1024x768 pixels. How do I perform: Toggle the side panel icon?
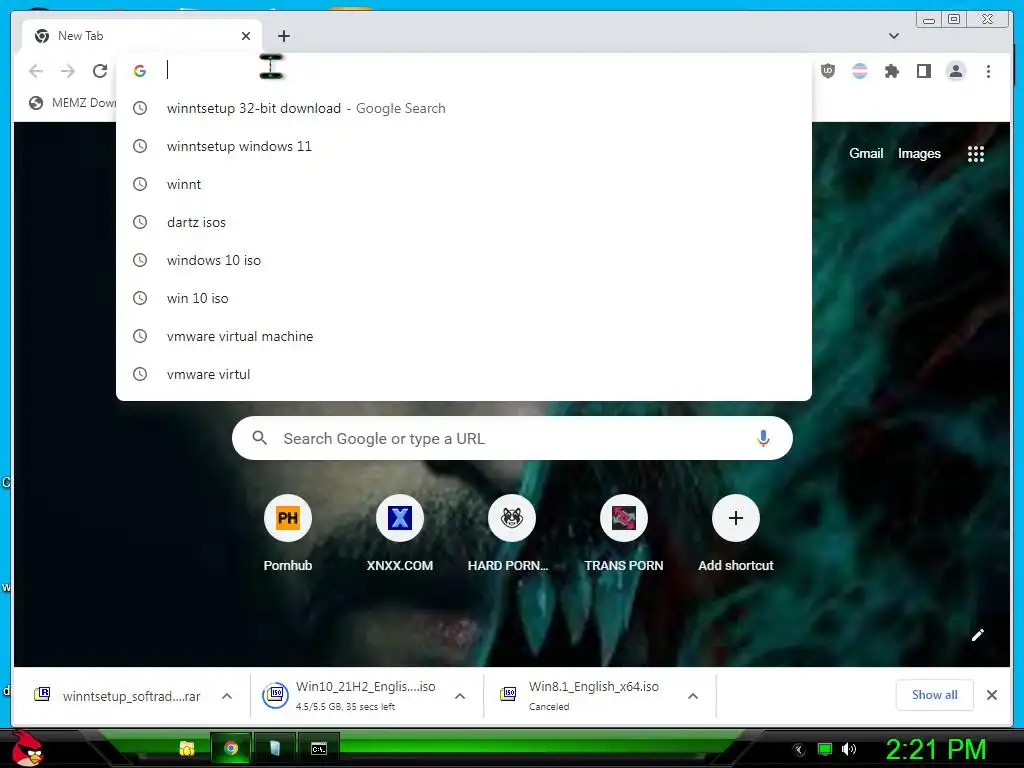(x=923, y=71)
